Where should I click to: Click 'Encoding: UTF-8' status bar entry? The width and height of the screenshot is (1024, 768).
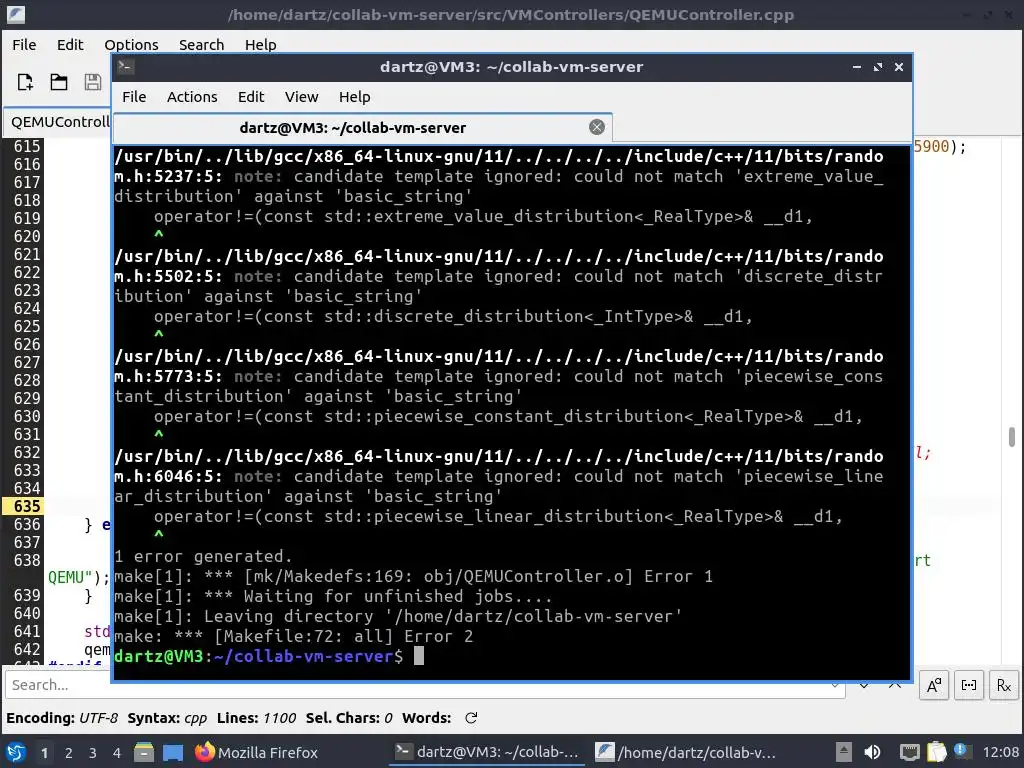62,718
